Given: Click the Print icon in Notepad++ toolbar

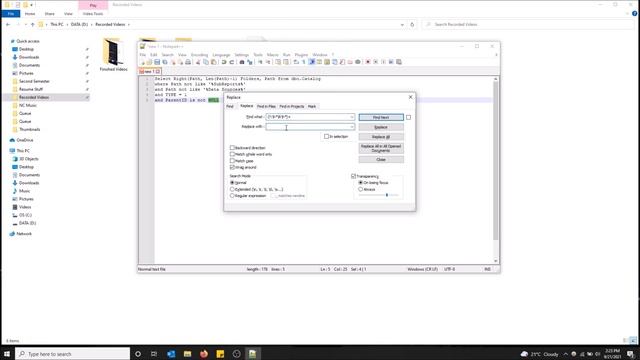Looking at the screenshot, I should point(188,62).
